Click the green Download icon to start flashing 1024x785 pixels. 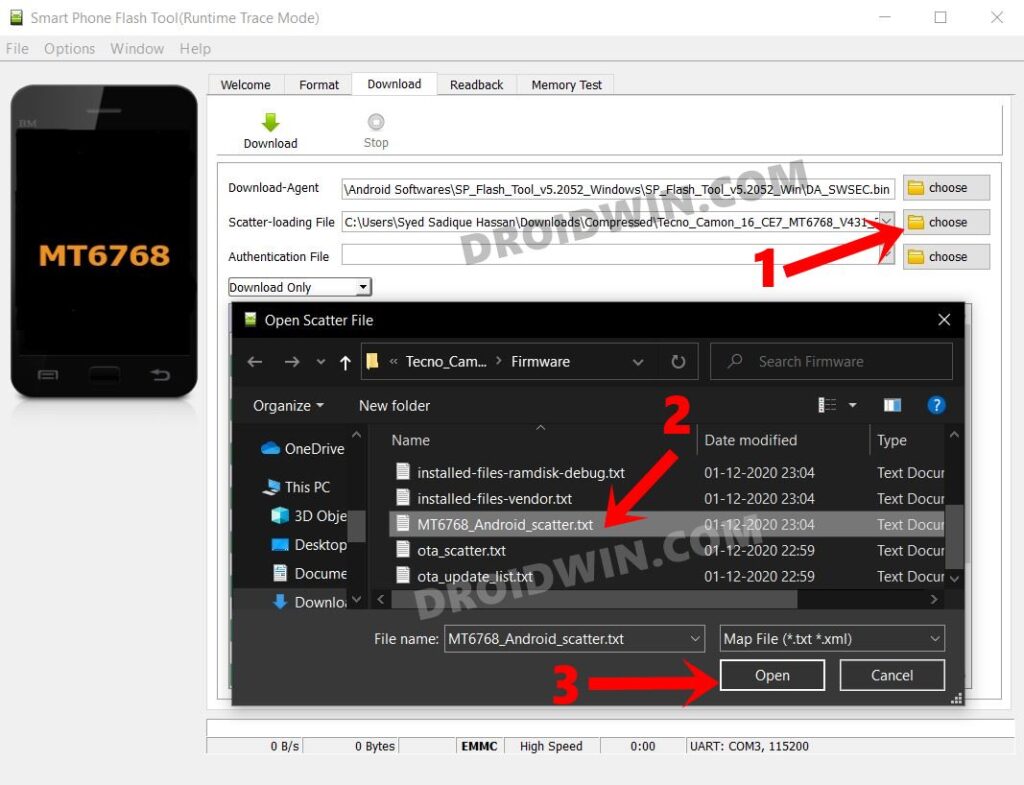click(270, 122)
